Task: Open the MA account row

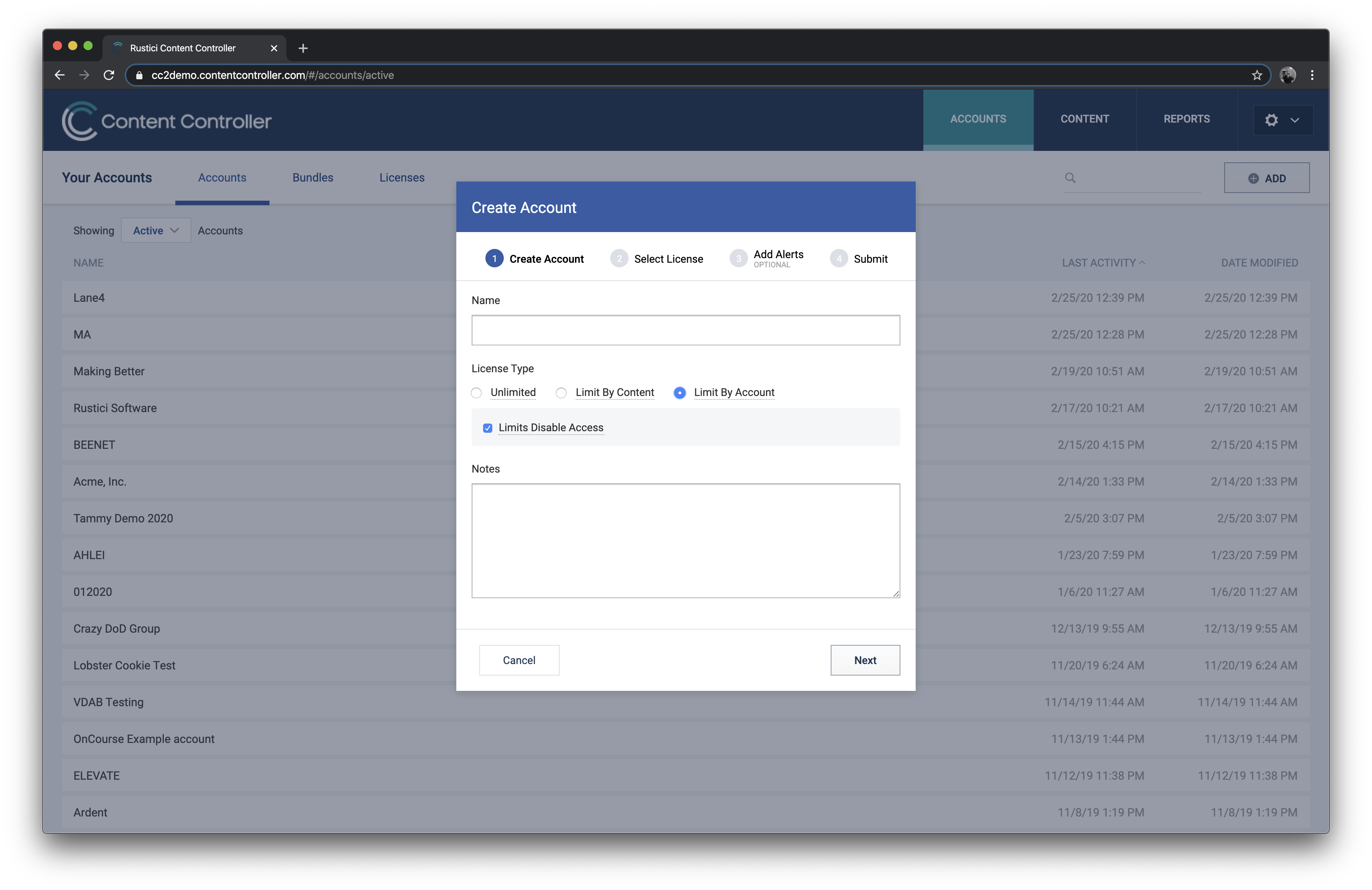Action: pos(685,335)
